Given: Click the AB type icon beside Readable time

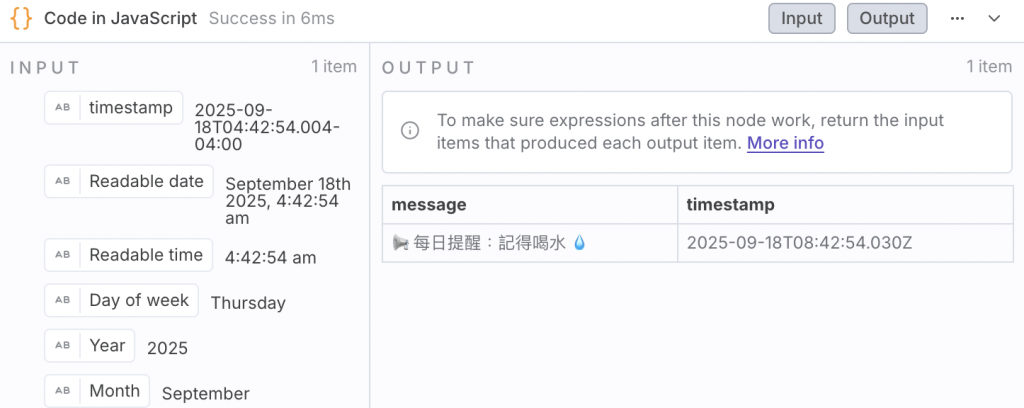Looking at the screenshot, I should [x=62, y=255].
